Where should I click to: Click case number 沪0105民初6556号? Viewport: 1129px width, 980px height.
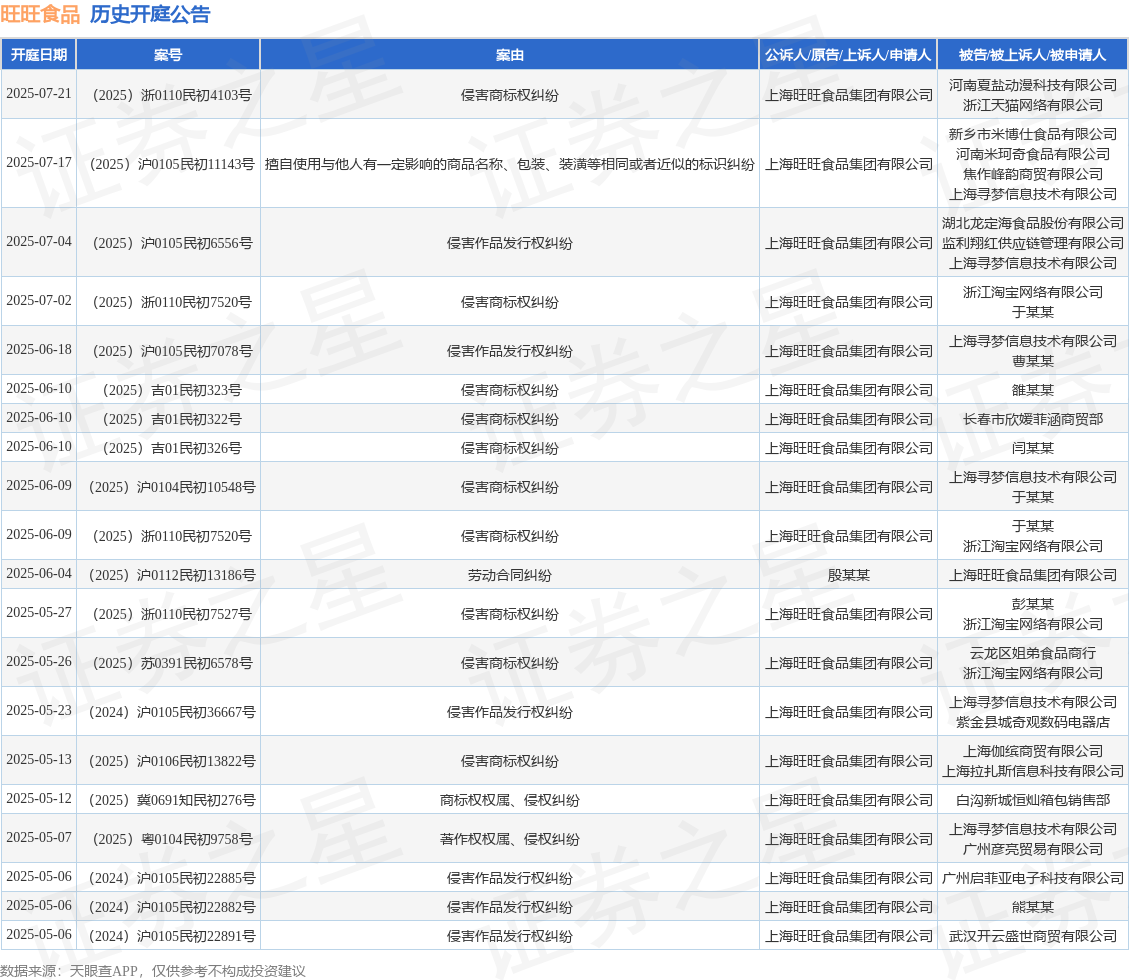tap(172, 243)
